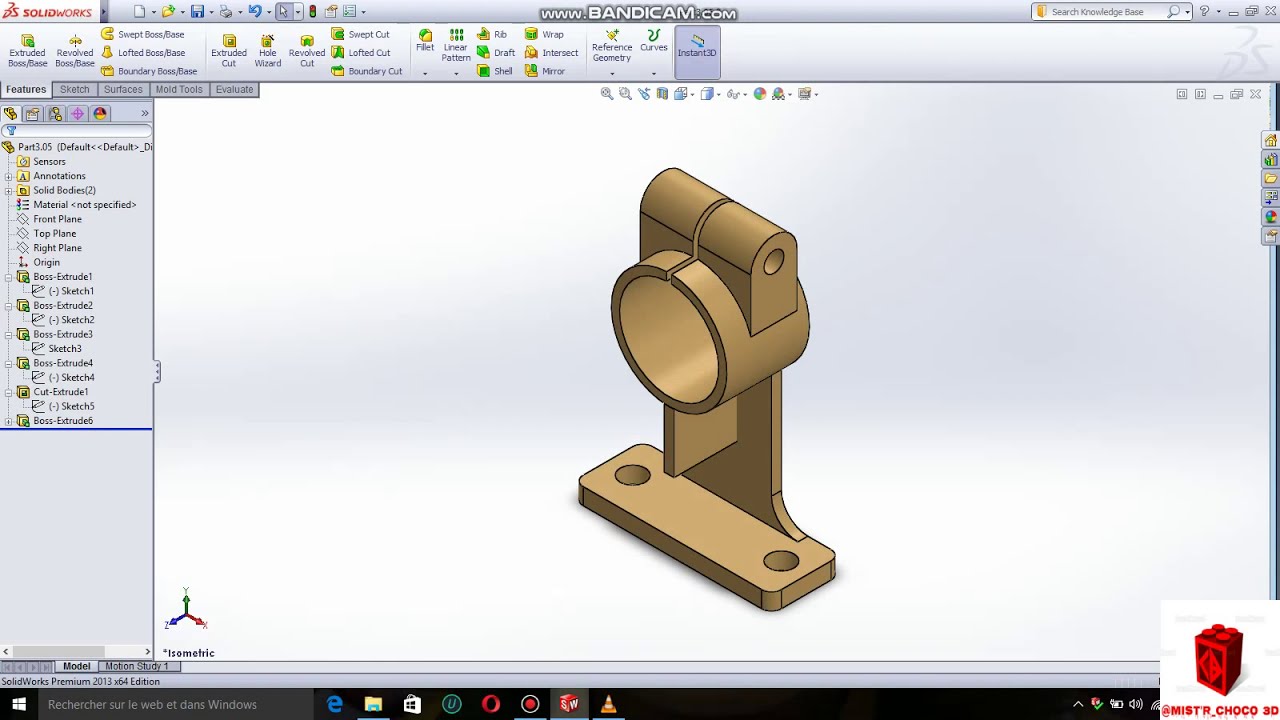The width and height of the screenshot is (1280, 720).
Task: Save the document with the floppy icon
Action: [198, 12]
